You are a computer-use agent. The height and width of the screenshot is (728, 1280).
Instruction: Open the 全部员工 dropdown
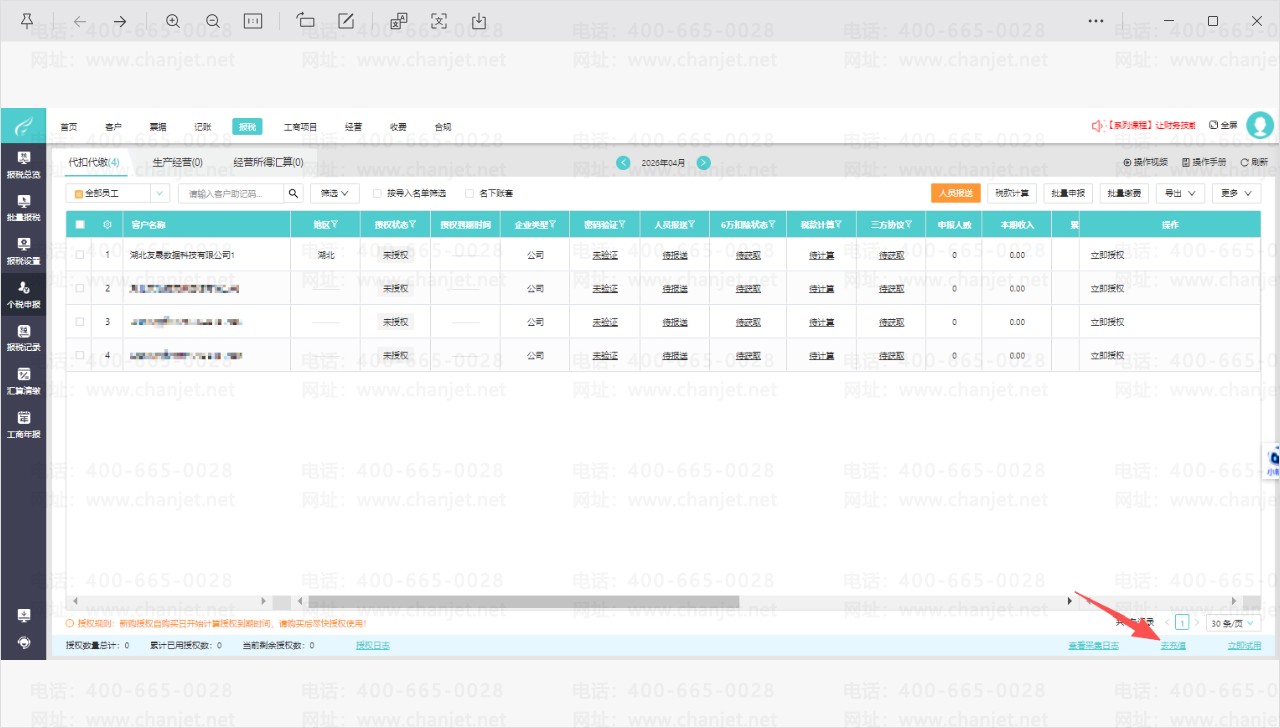pyautogui.click(x=118, y=193)
